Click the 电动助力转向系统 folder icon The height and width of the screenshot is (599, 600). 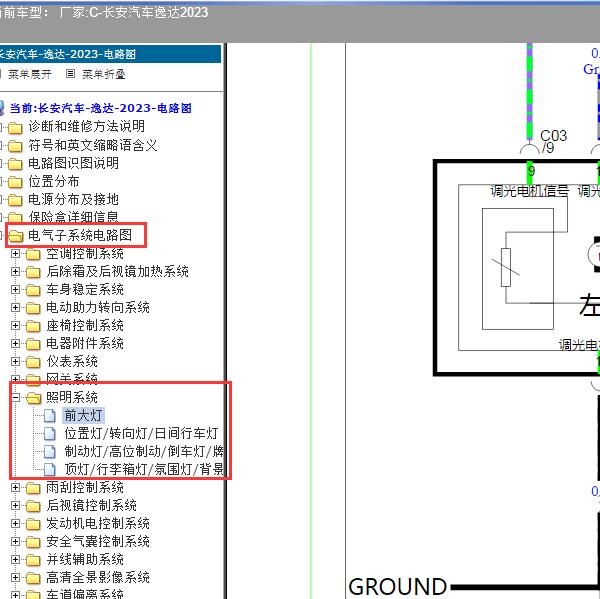[x=33, y=308]
